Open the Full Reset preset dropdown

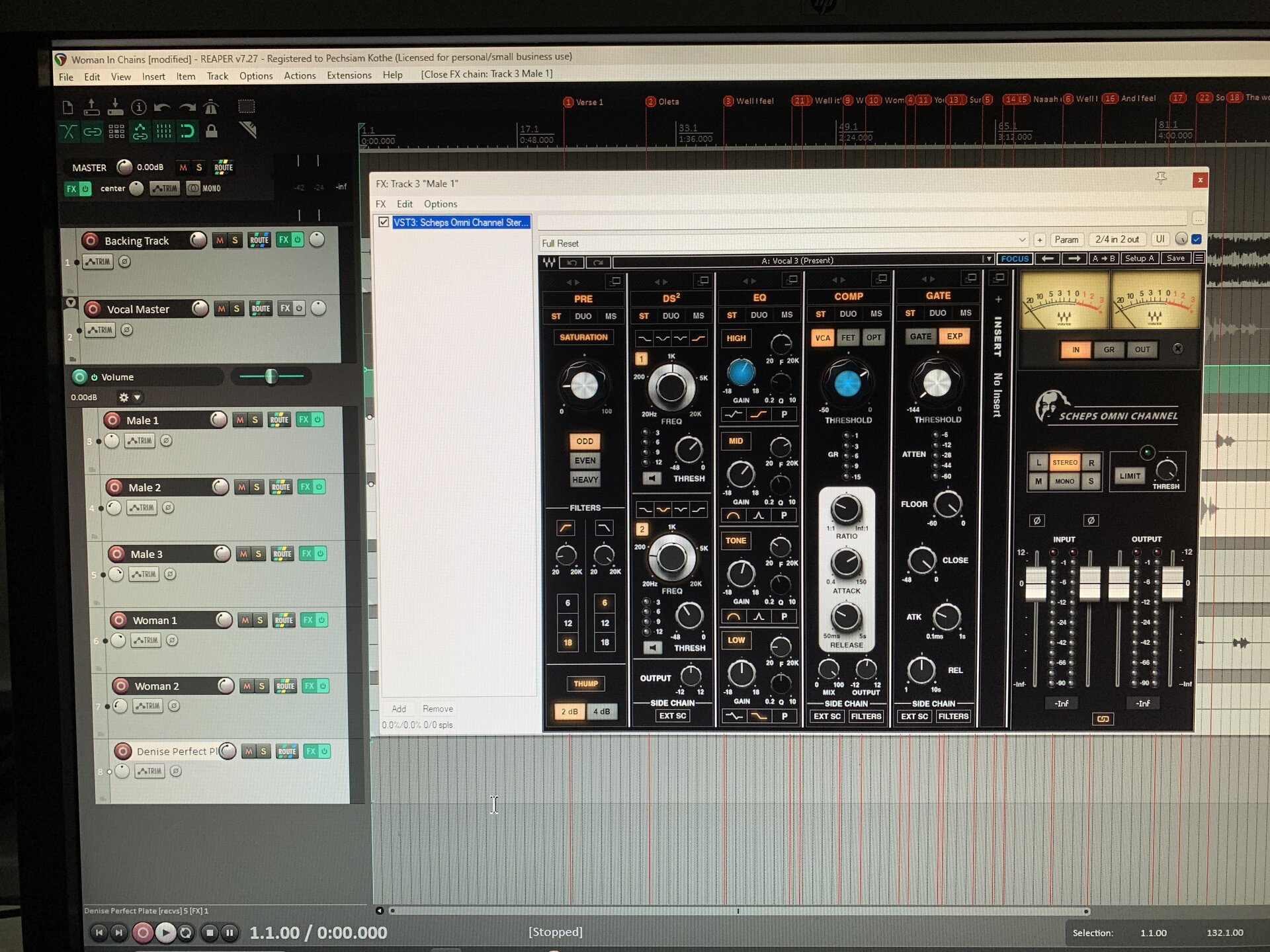click(1022, 240)
